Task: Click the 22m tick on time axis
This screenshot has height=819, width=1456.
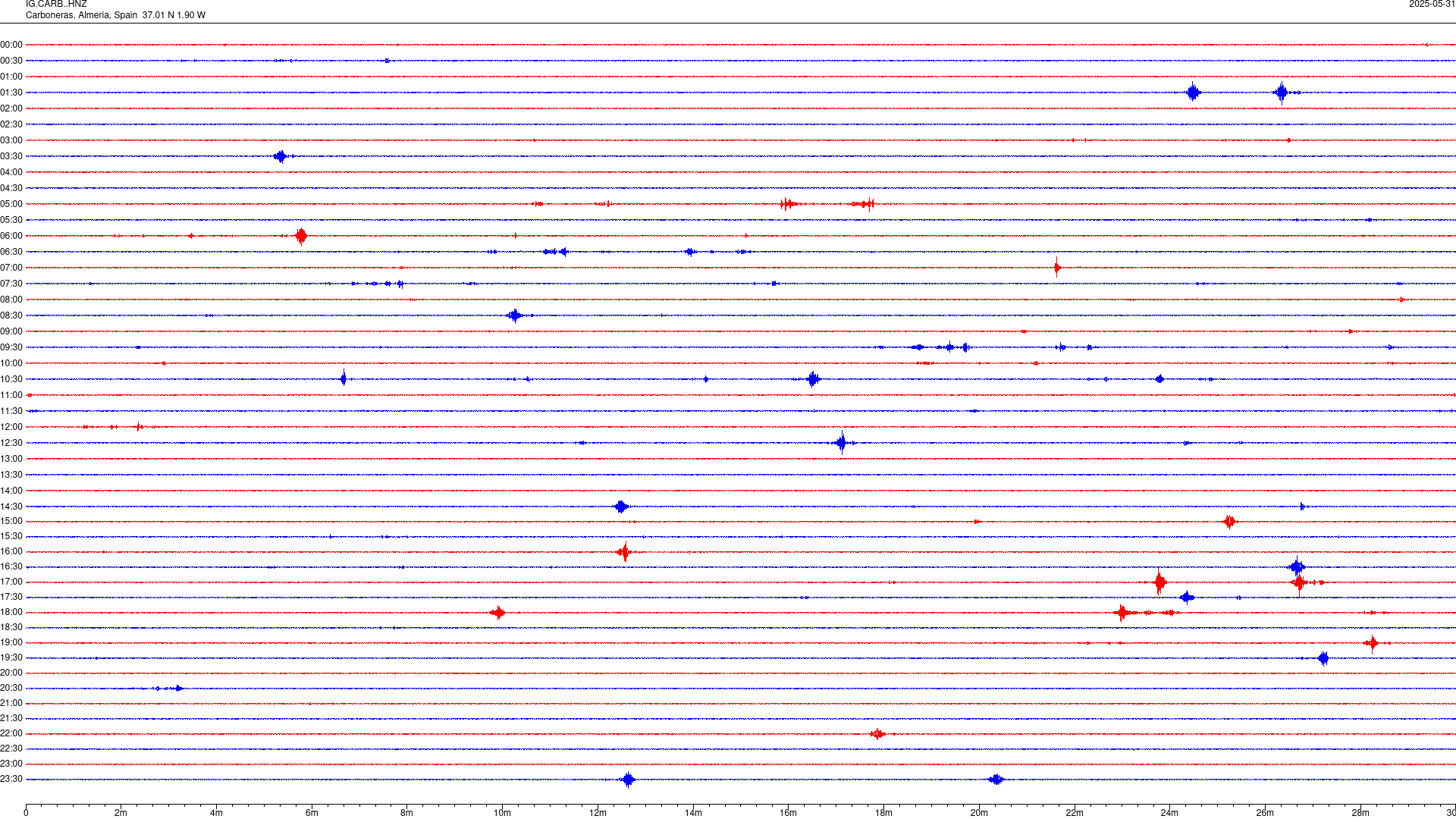Action: (x=1075, y=813)
